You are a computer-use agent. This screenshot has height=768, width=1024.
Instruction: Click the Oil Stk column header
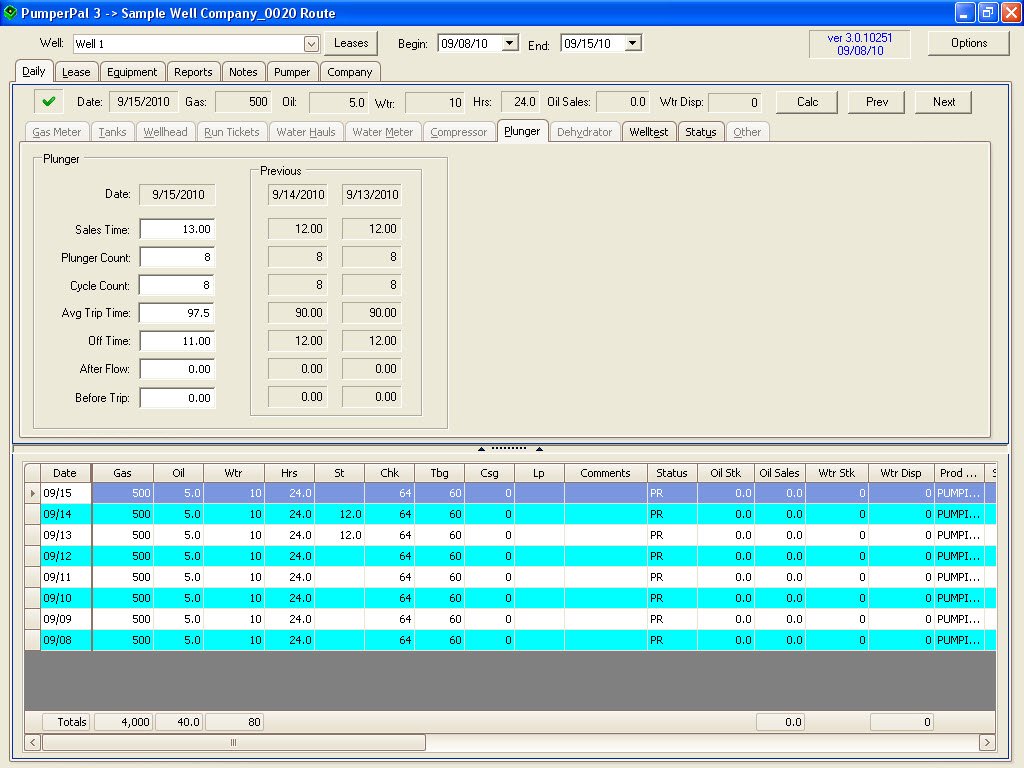pyautogui.click(x=726, y=473)
